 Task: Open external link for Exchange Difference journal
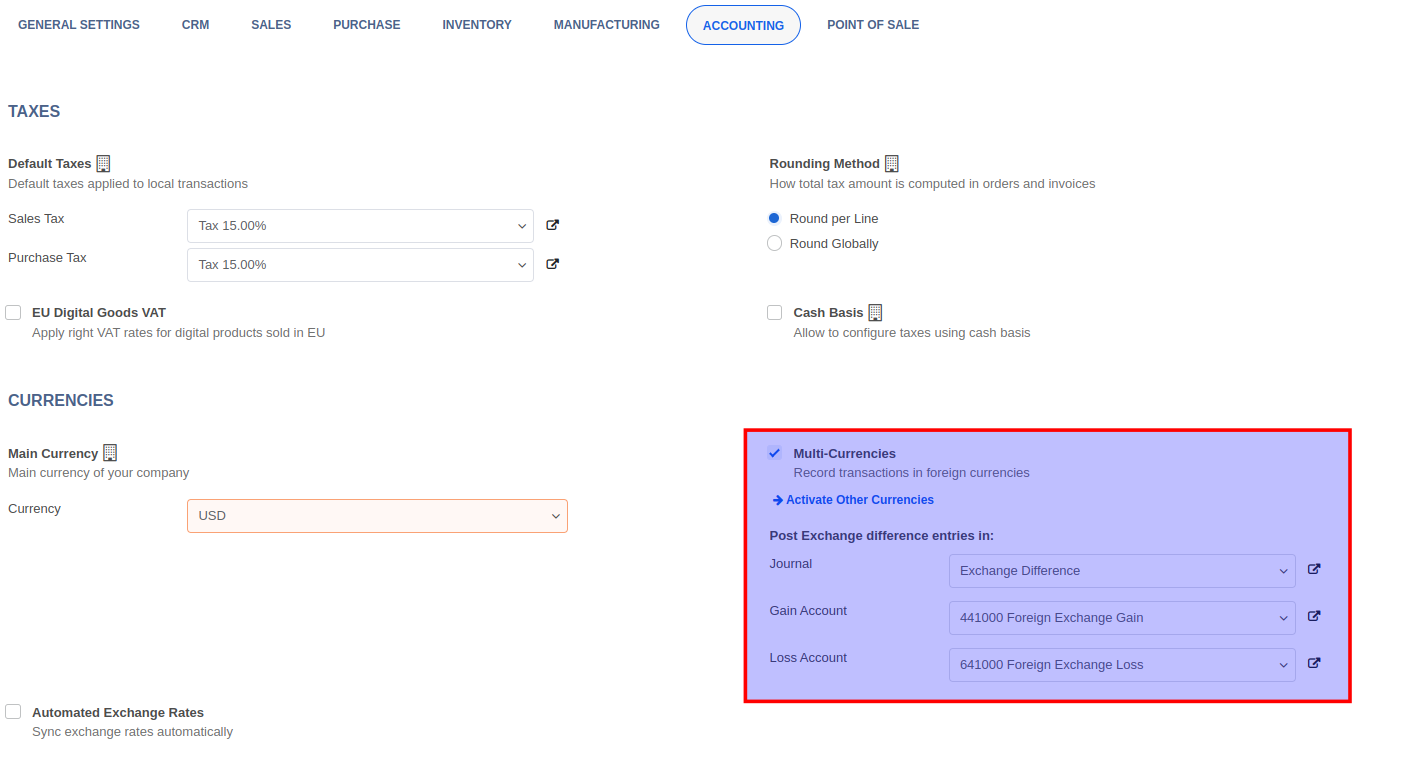point(1314,569)
